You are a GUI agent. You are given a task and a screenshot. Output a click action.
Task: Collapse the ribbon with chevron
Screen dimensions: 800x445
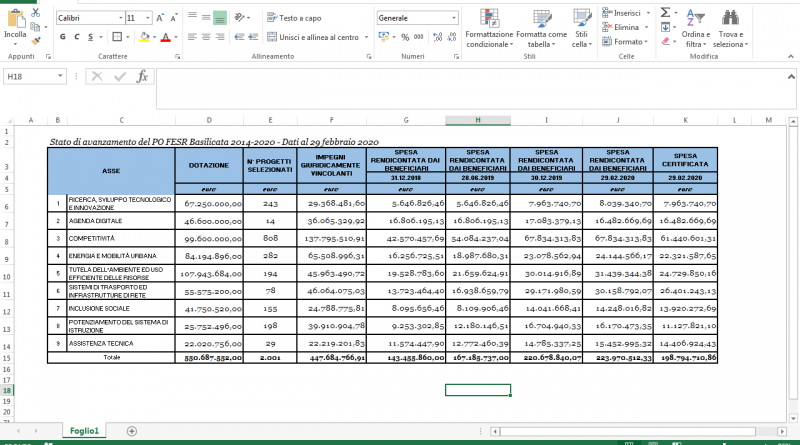click(791, 56)
